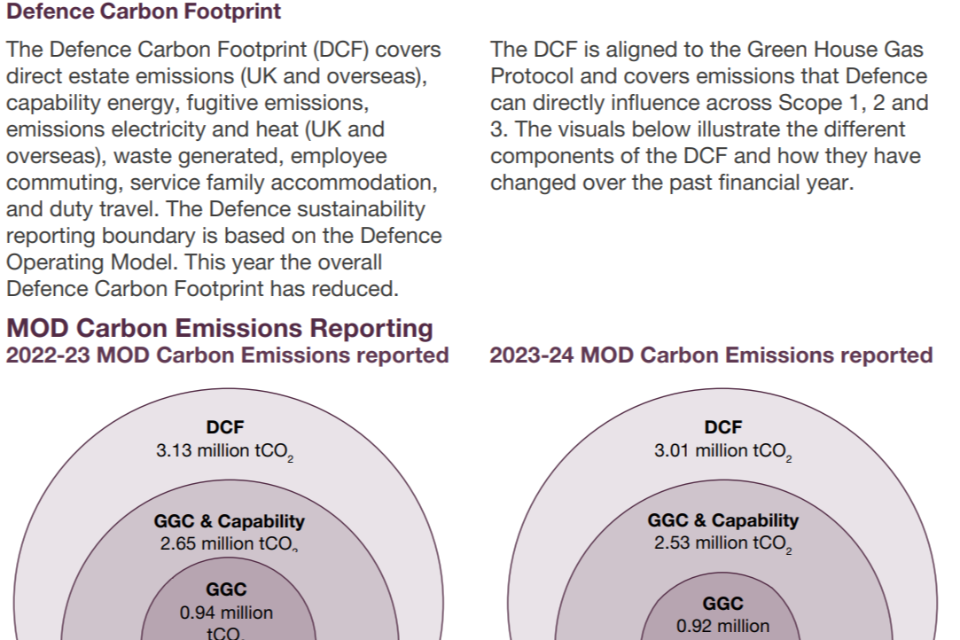
Task: Click the '2.65 million tCO2' value
Action: pos(229,543)
